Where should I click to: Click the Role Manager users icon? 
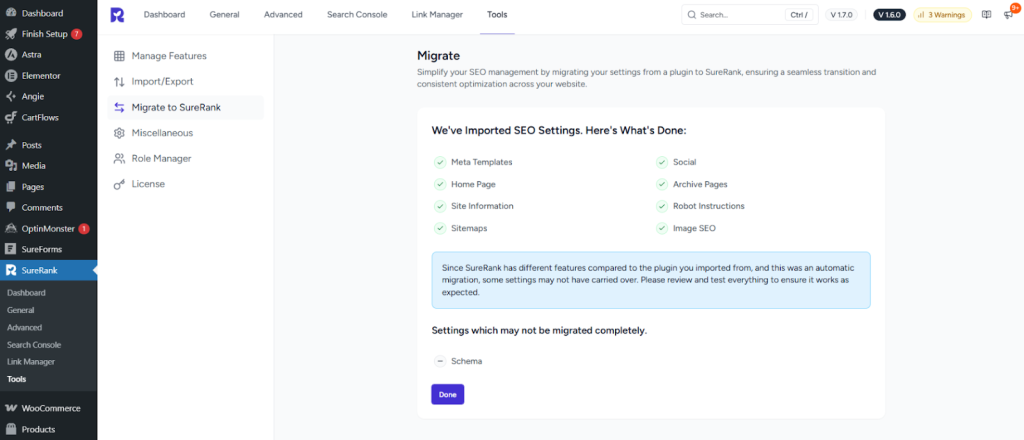[x=120, y=159]
